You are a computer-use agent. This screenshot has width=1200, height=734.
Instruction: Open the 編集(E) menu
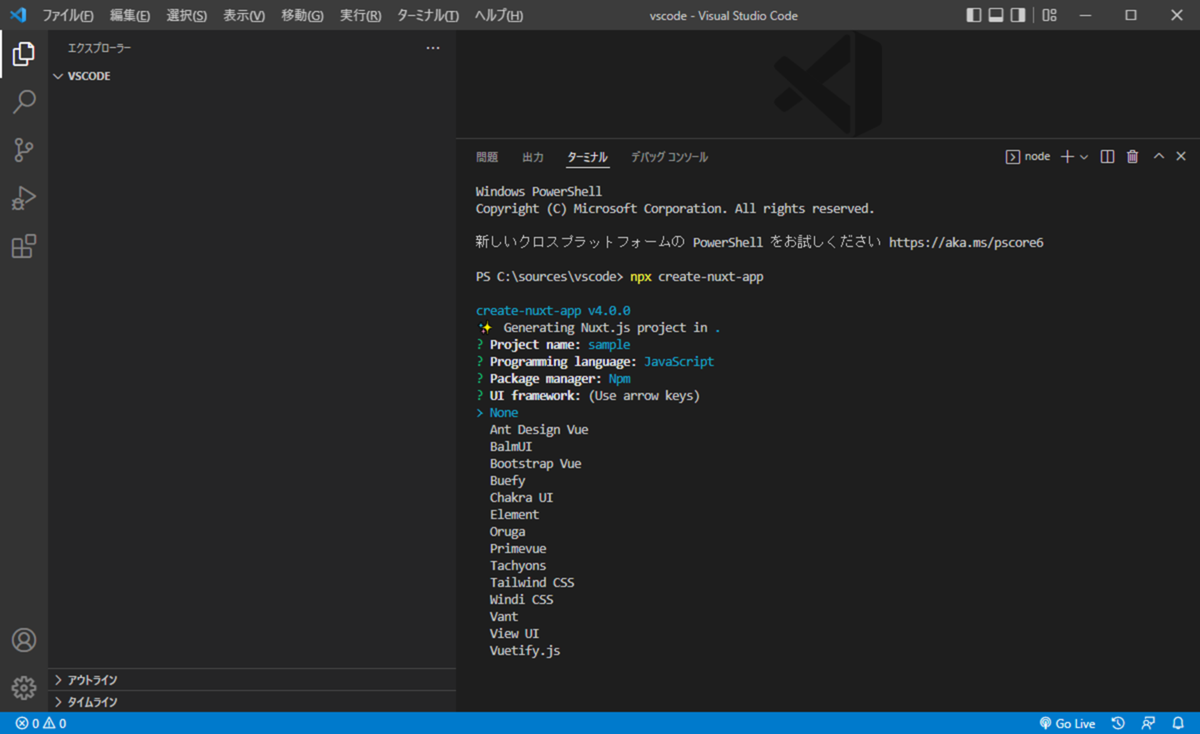tap(130, 16)
